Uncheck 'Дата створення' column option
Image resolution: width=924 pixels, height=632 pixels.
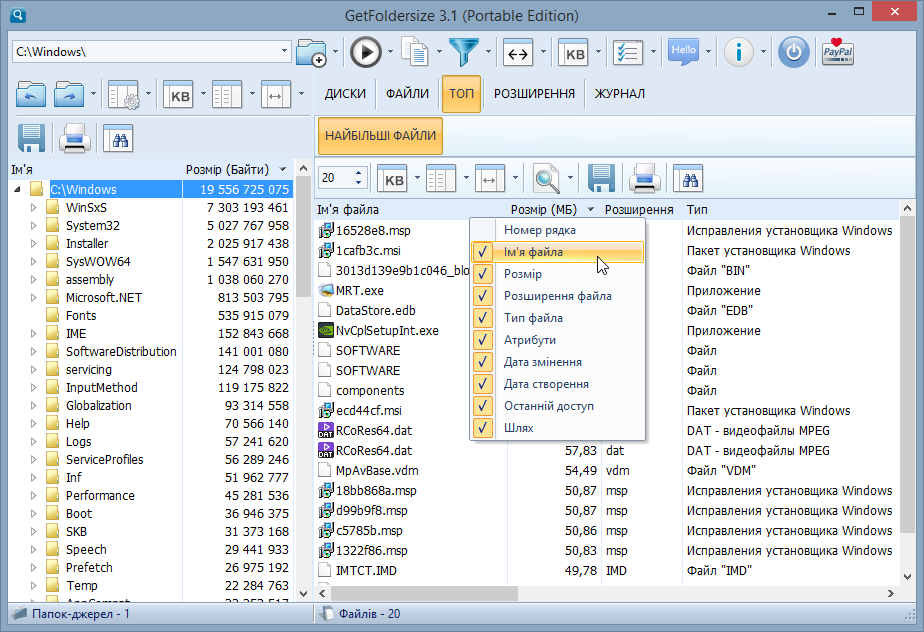(557, 384)
